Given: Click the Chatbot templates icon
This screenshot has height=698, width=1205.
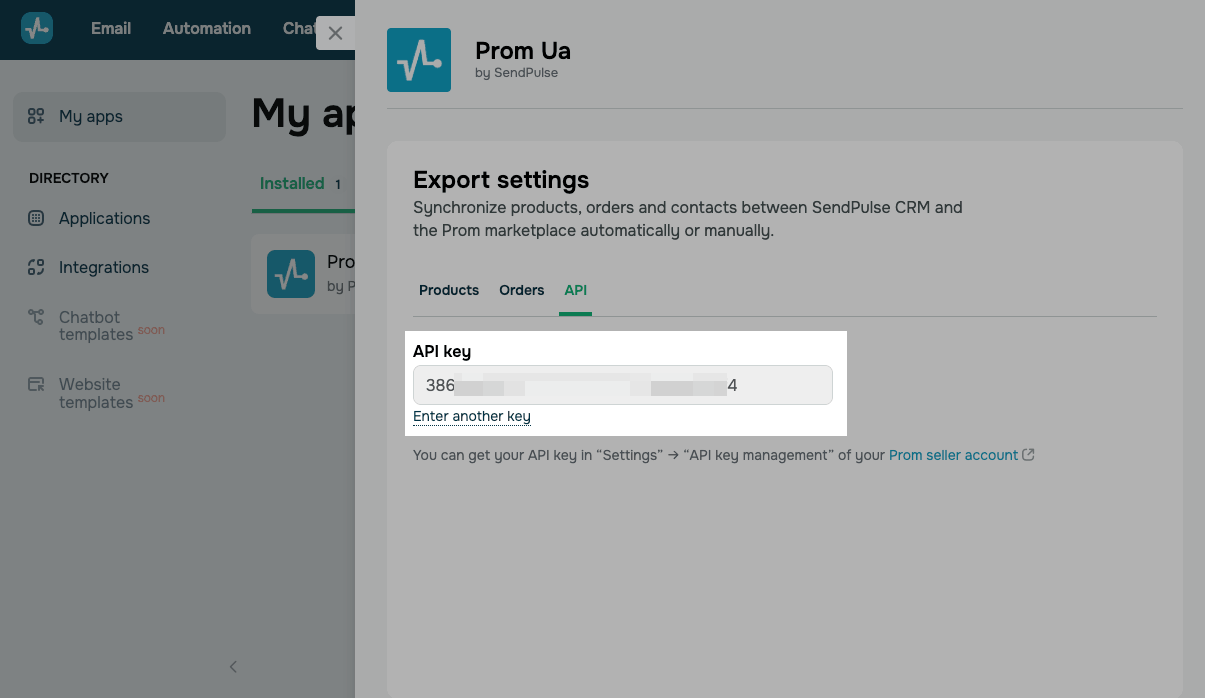Looking at the screenshot, I should point(36,317).
